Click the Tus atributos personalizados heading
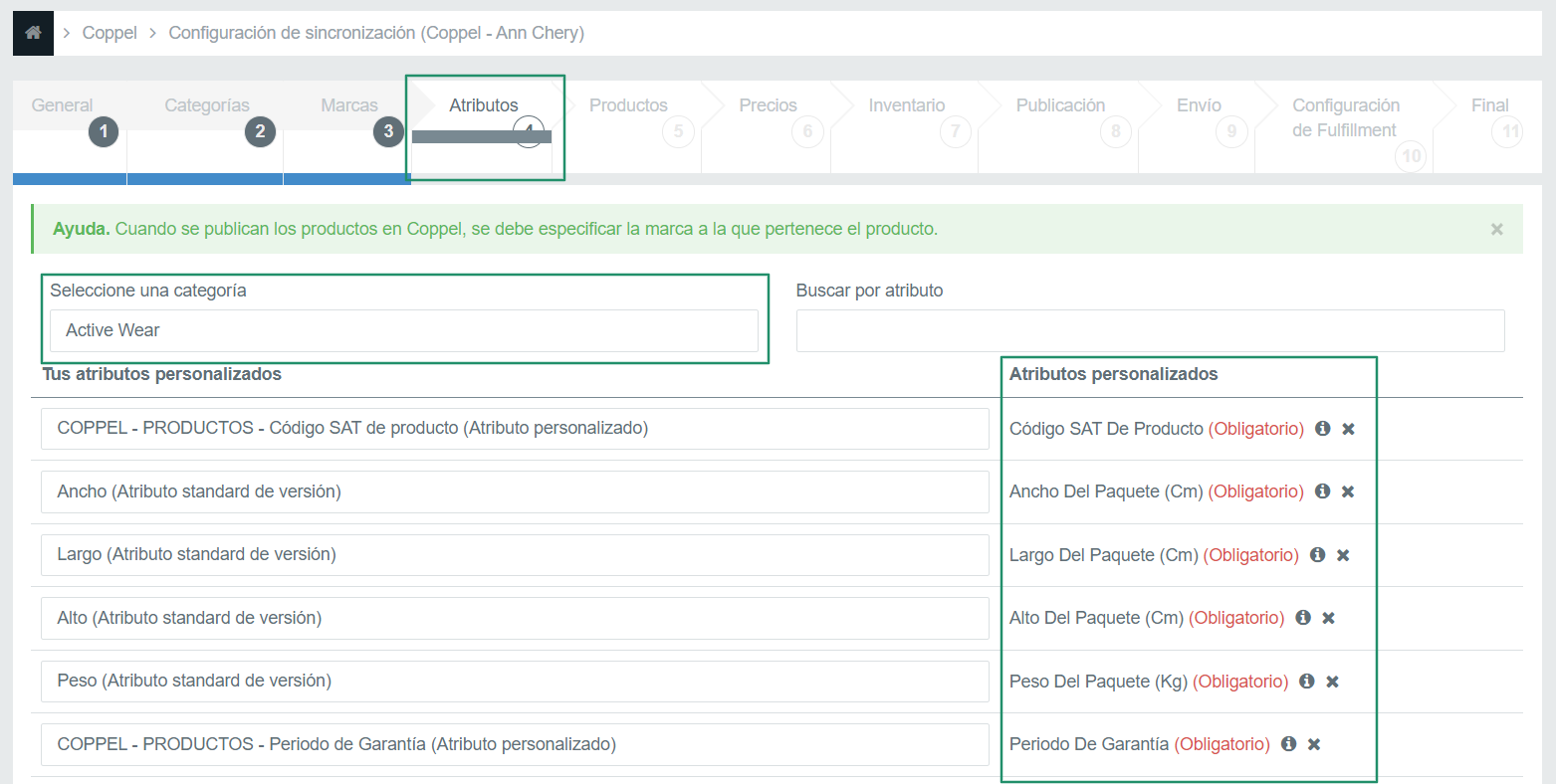Image resolution: width=1556 pixels, height=784 pixels. coord(162,374)
